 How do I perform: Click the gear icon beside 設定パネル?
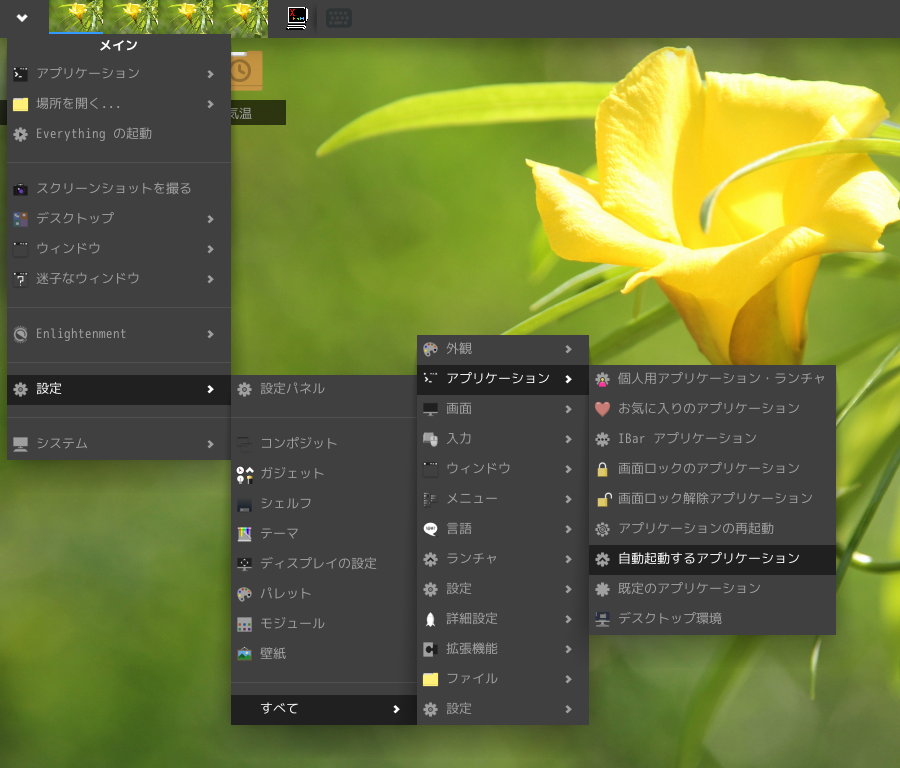pos(244,389)
